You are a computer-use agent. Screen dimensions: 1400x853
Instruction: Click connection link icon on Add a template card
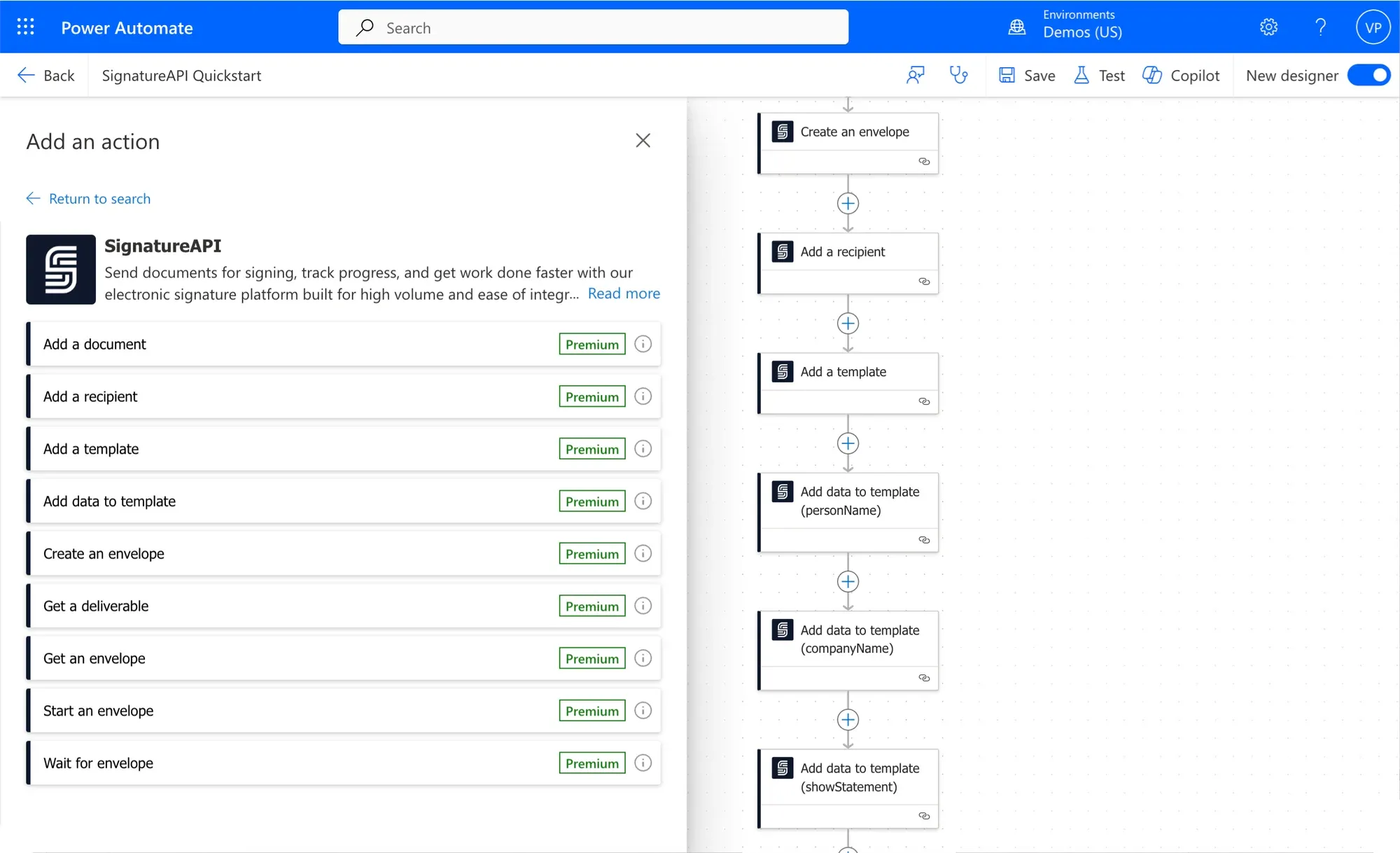[x=924, y=401]
